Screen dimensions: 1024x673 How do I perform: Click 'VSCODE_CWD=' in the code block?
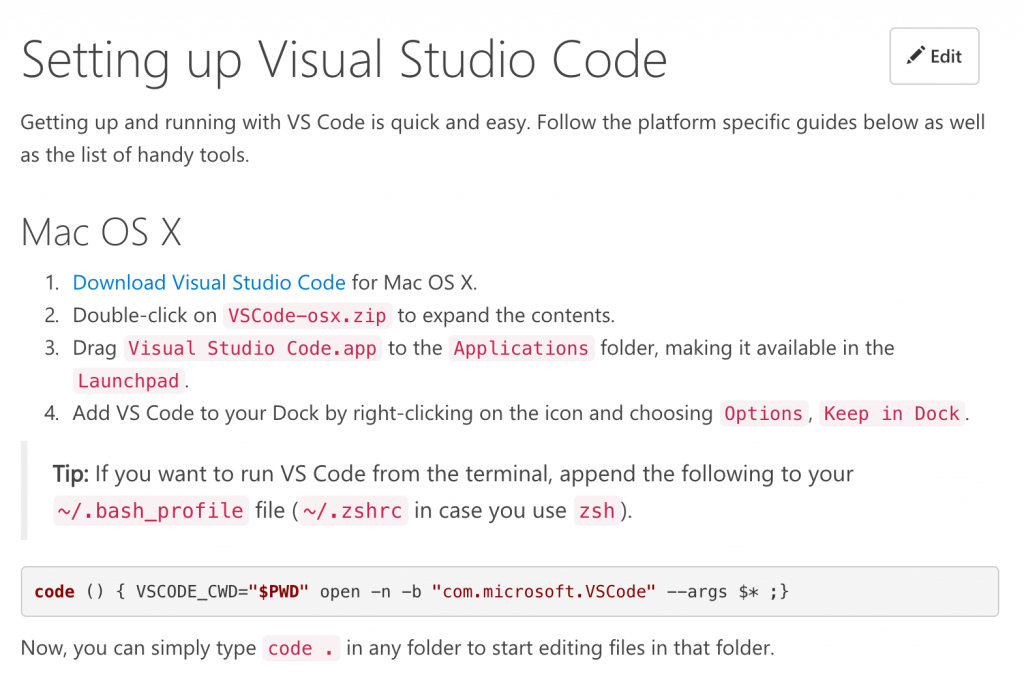coord(192,591)
